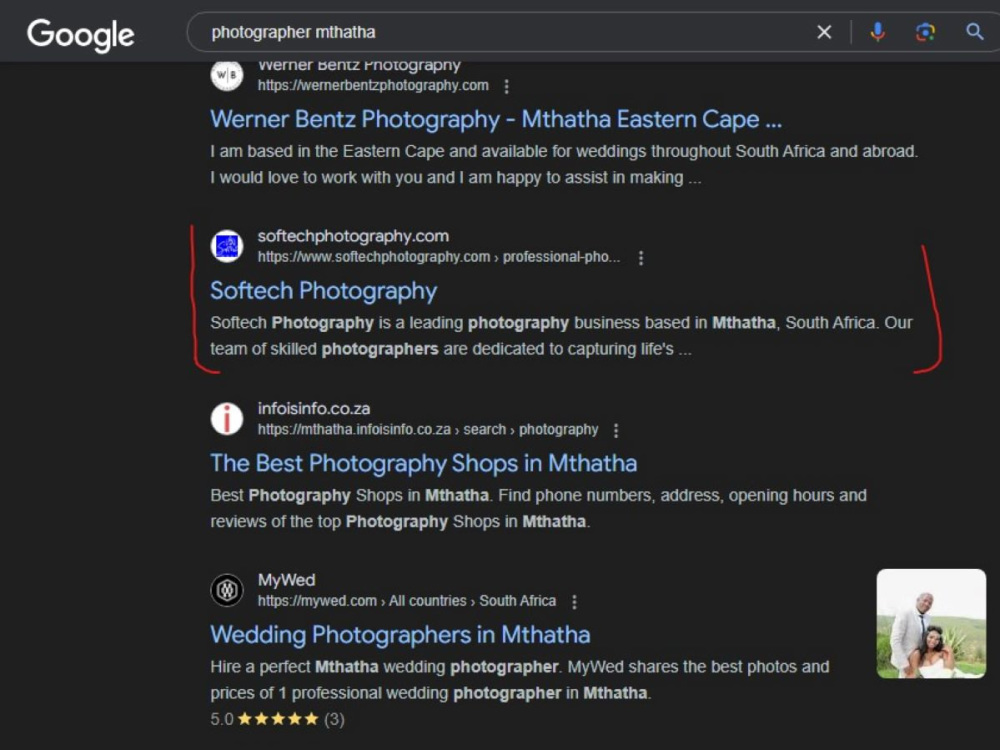Click softechphotography.com site name
Screen dimensions: 1000x750
(353, 236)
